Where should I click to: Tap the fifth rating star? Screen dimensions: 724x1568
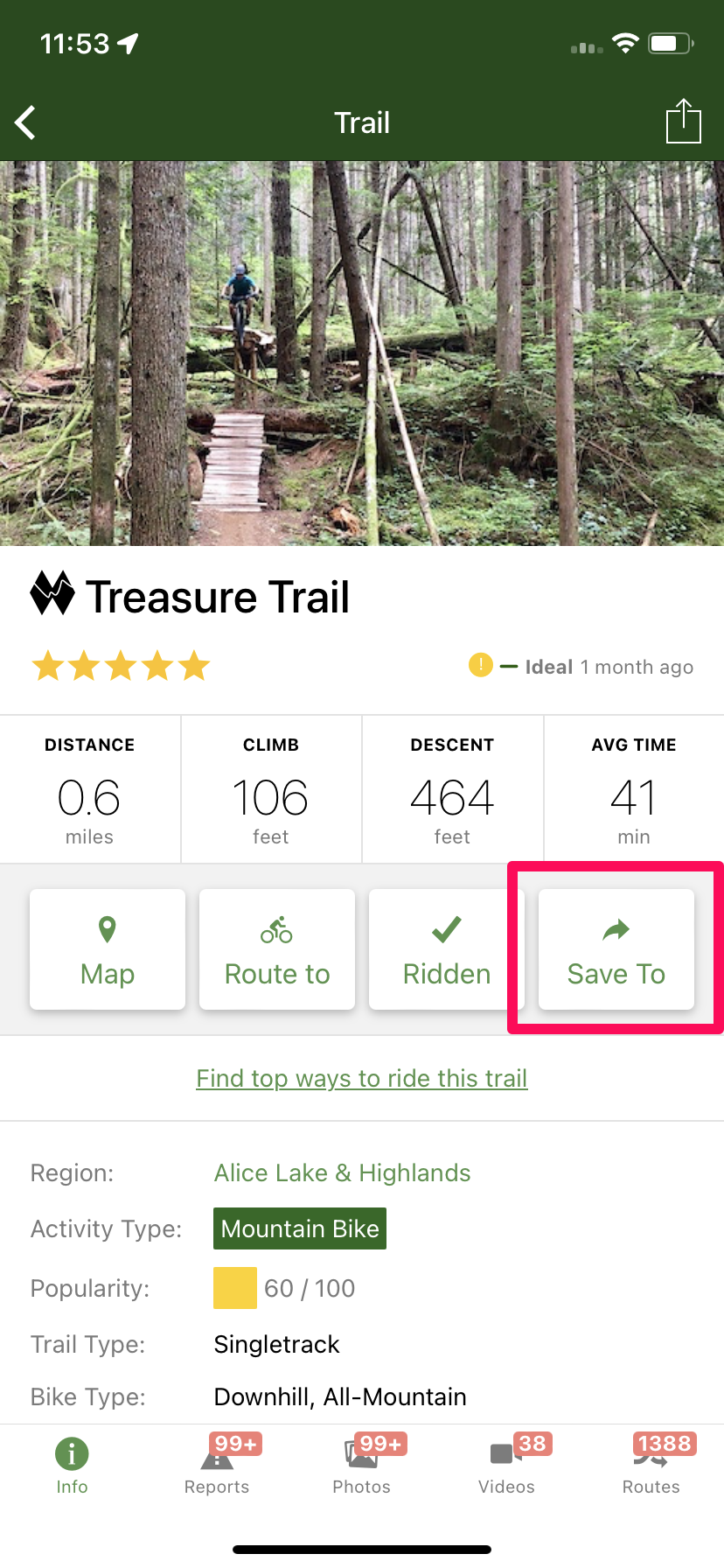(x=193, y=666)
